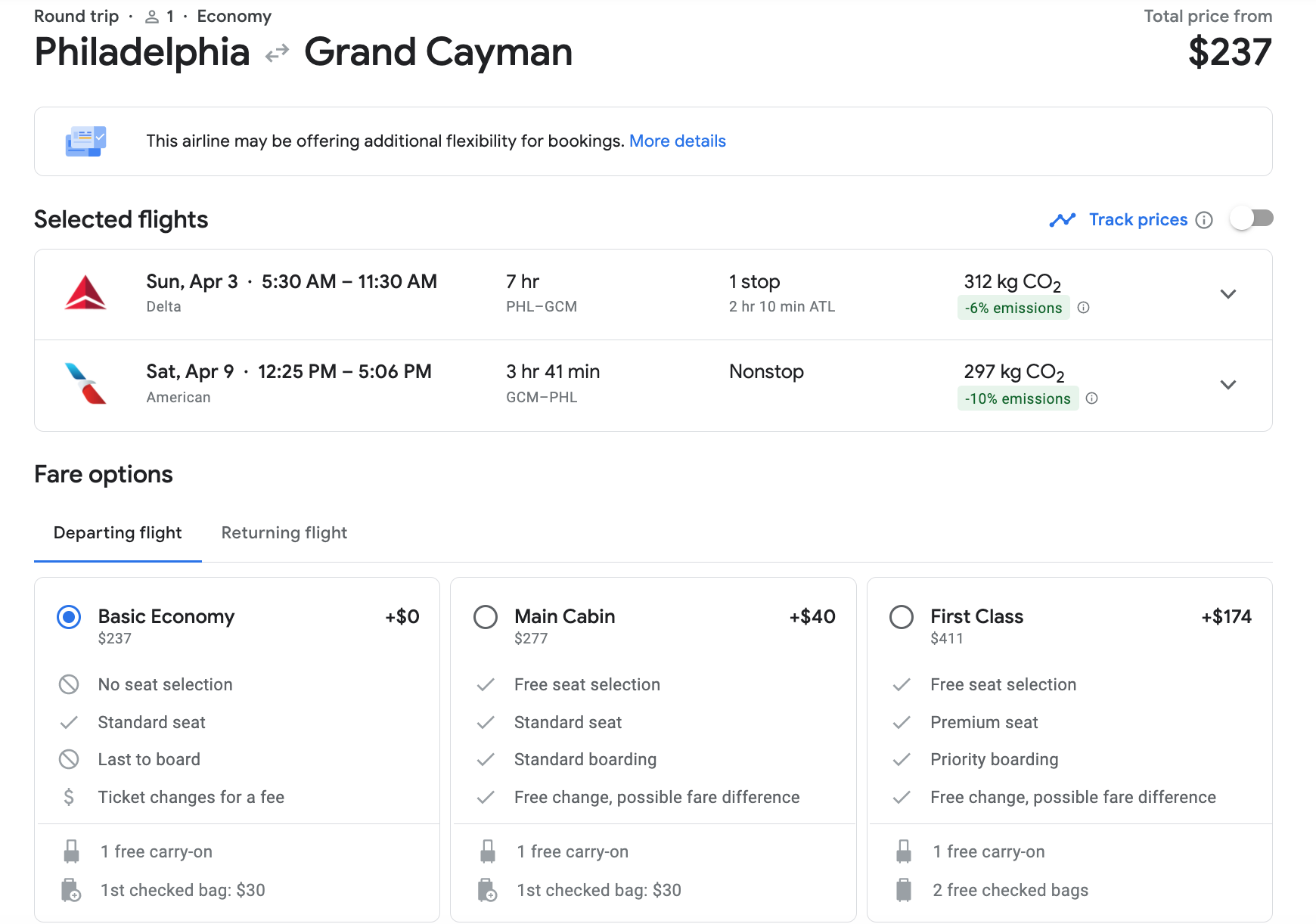Screen dimensions: 1316x924
Task: Switch to the Returning flight tab
Action: [284, 533]
